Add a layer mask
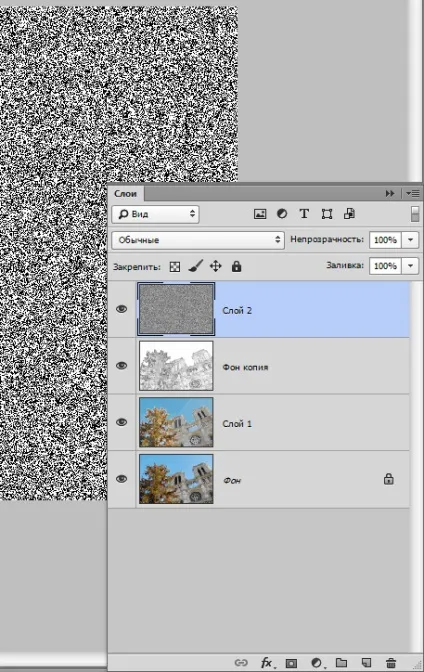 point(291,663)
